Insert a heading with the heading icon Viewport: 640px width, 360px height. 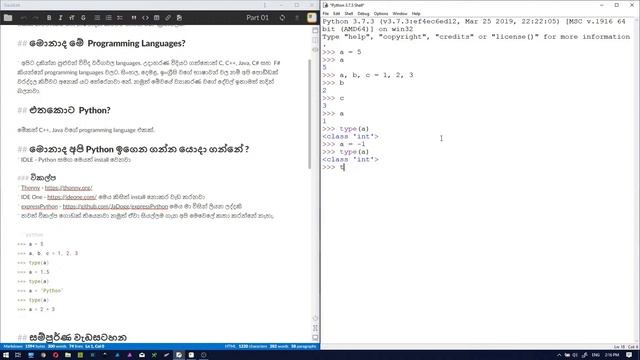(x=72, y=18)
